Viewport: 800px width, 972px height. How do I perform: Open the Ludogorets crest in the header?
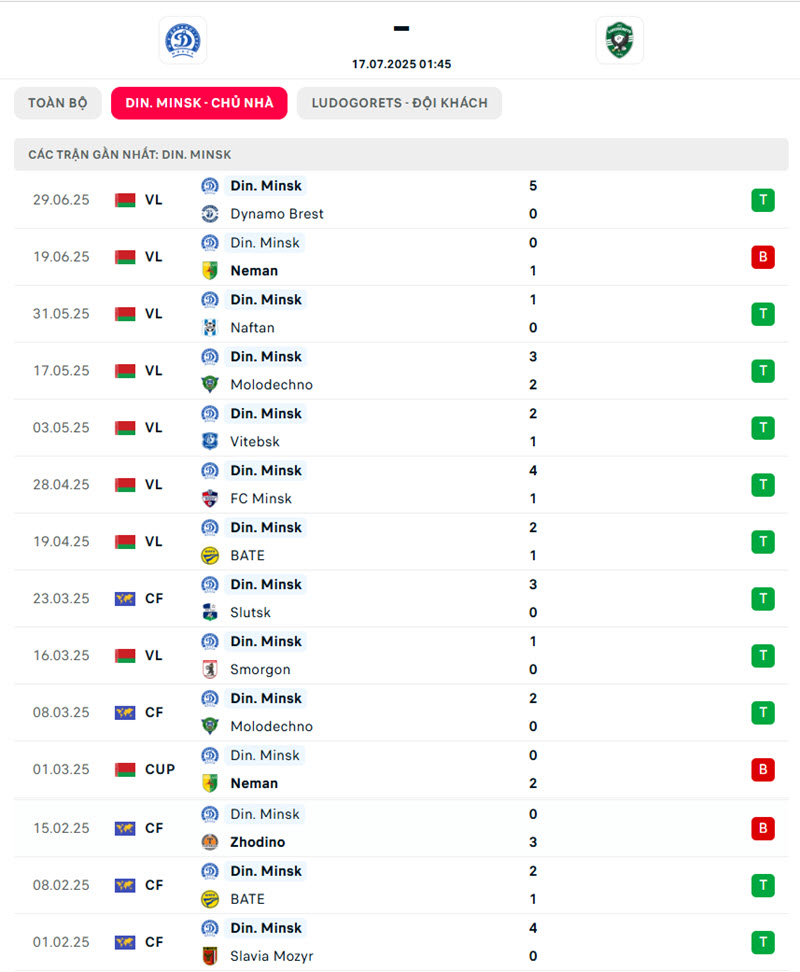[619, 40]
